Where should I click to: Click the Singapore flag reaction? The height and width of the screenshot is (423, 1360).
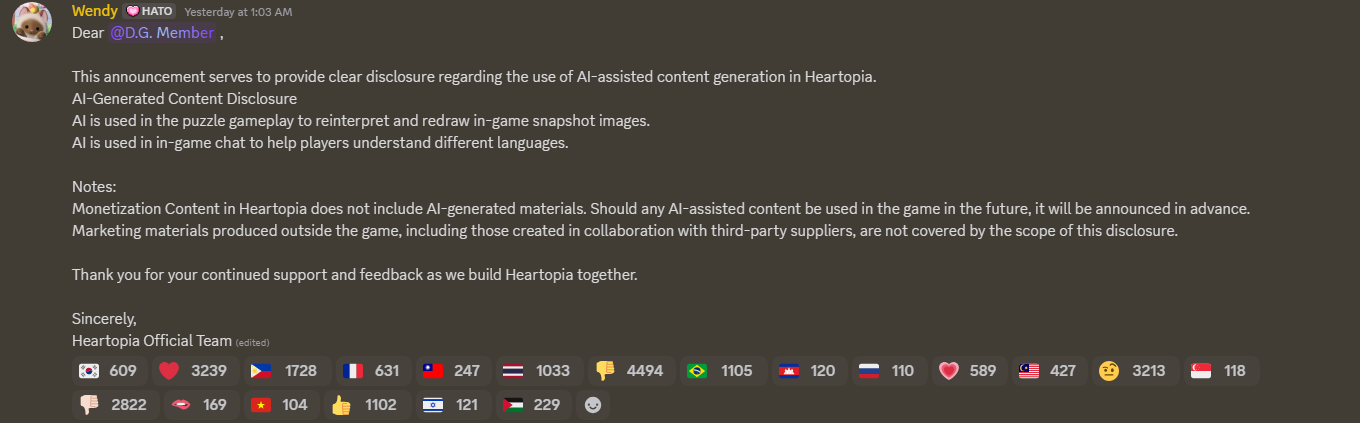1219,371
